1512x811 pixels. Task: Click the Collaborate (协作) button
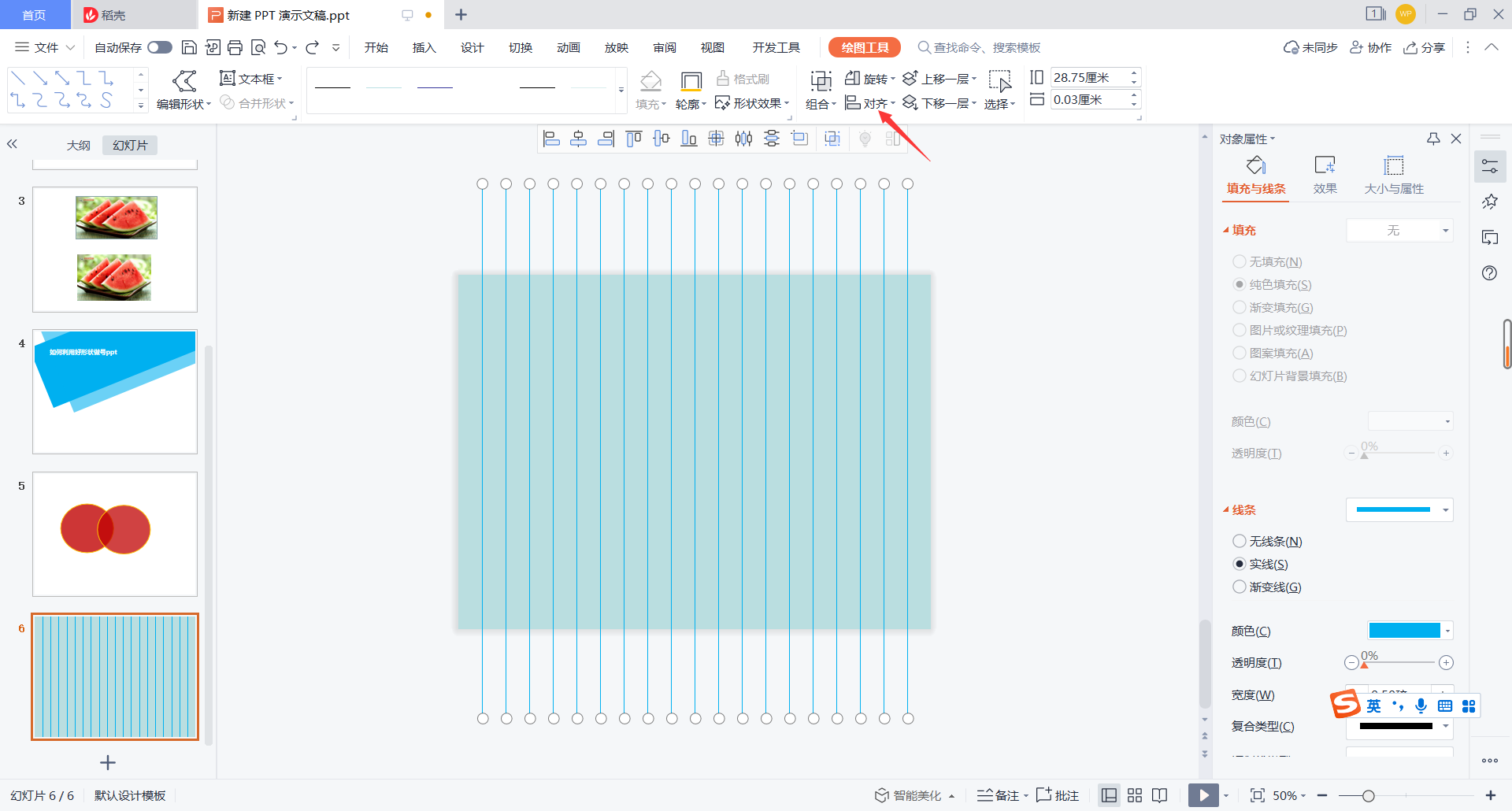click(x=1371, y=47)
